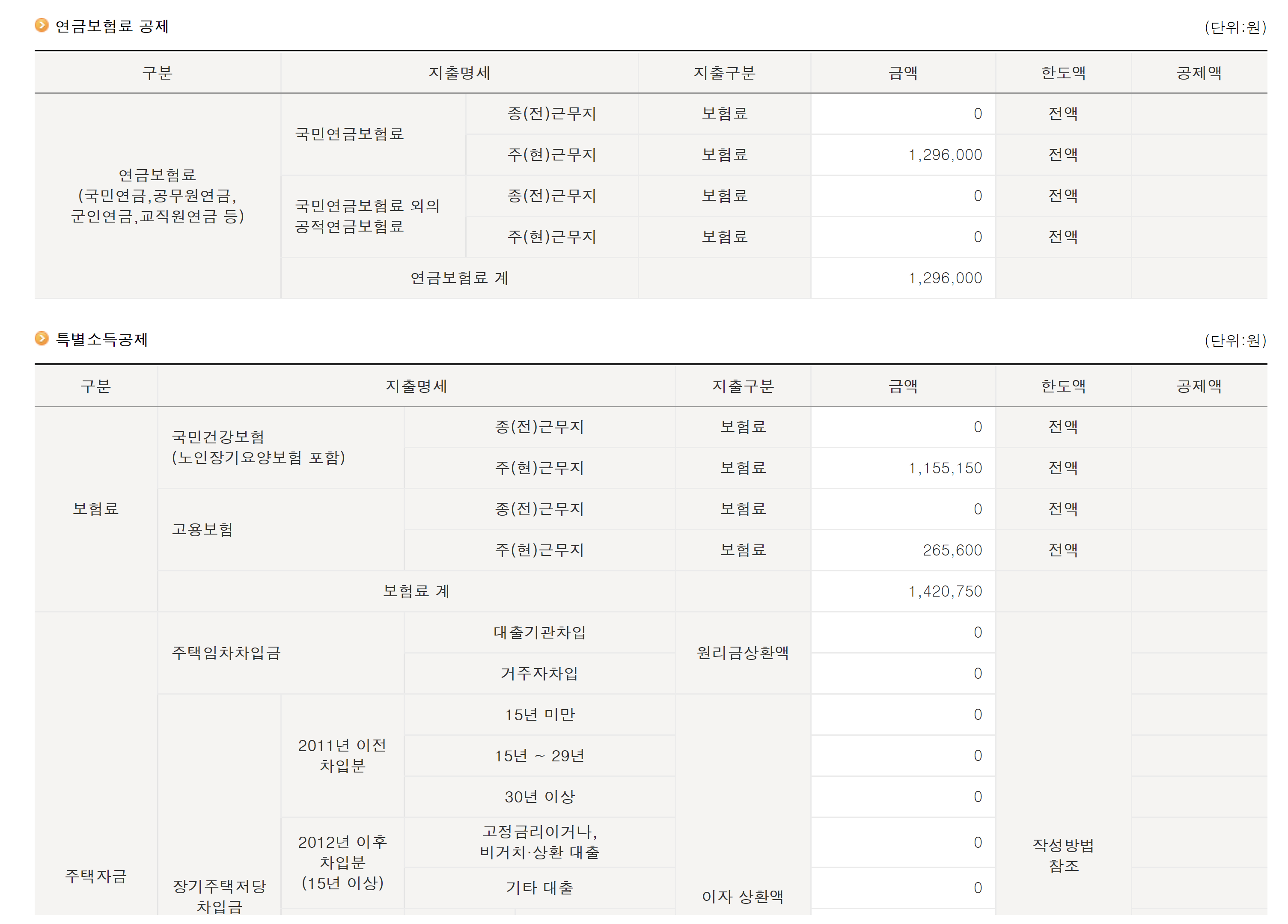Click the 기타 대출 amount field
1288x924 pixels.
pos(903,888)
